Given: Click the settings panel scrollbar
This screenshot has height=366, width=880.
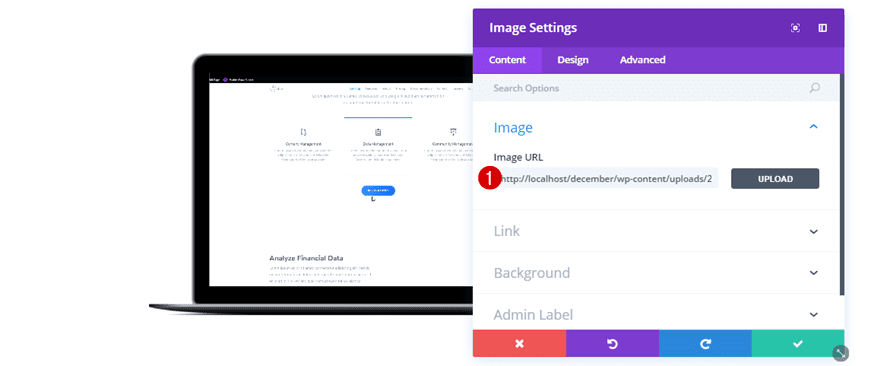Looking at the screenshot, I should point(842,184).
